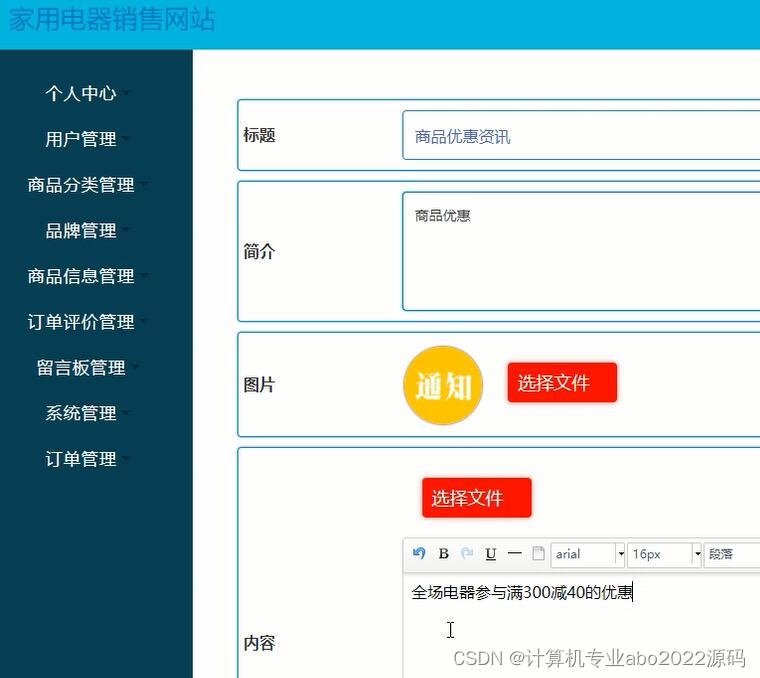Click the undo icon in editor toolbar
This screenshot has height=678, width=760.
[x=419, y=553]
